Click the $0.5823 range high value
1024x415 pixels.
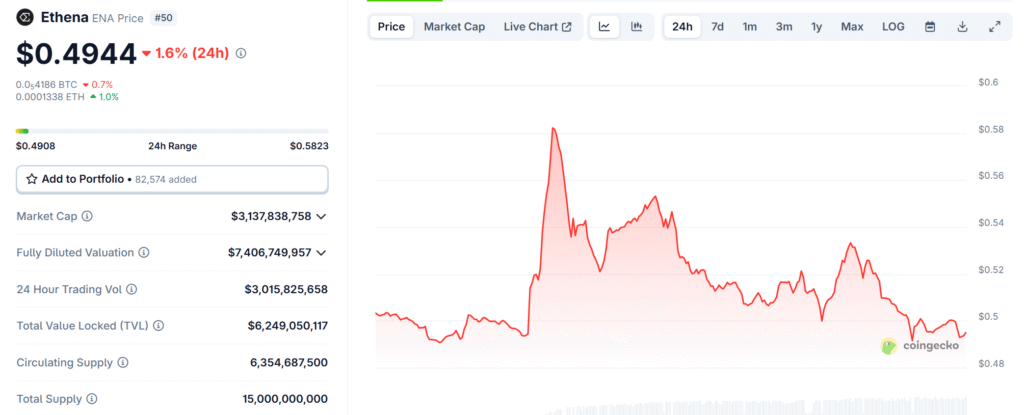[309, 146]
